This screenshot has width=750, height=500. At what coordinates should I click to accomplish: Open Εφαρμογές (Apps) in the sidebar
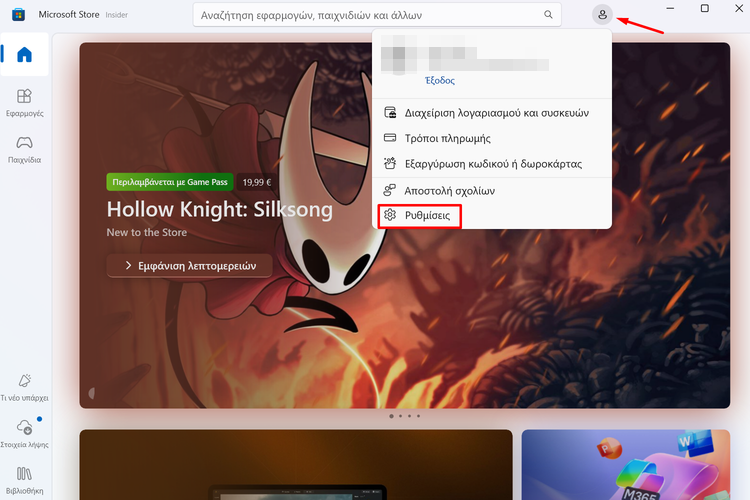click(x=24, y=103)
